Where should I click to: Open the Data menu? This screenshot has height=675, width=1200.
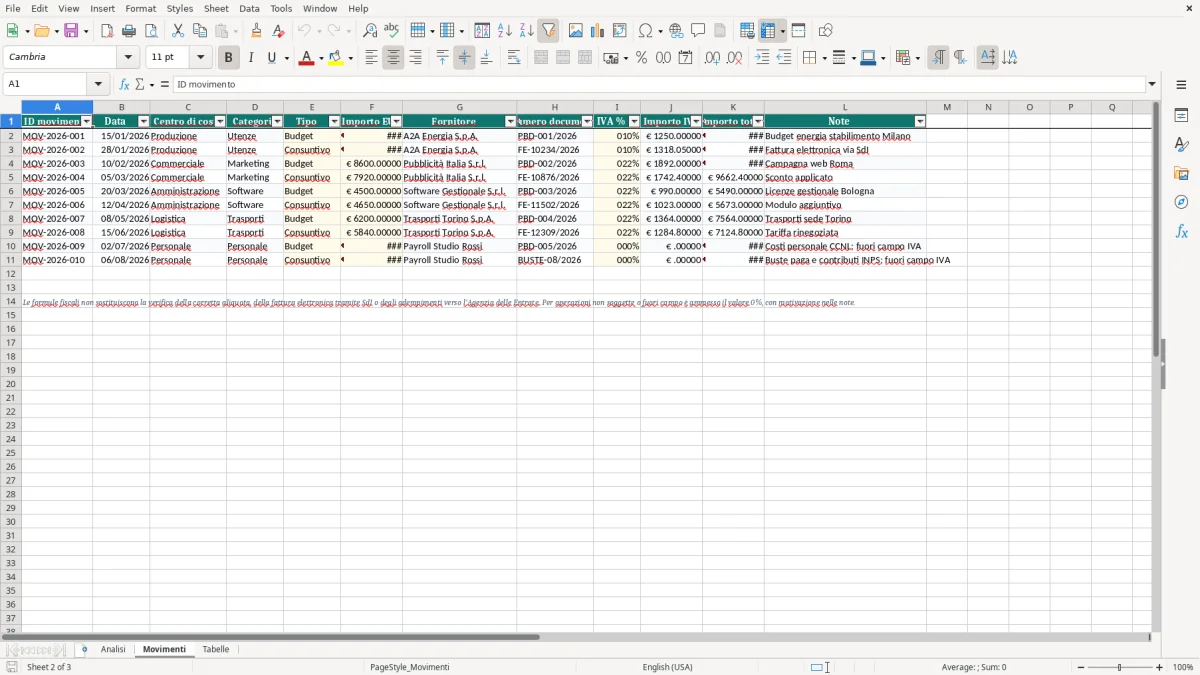click(249, 8)
